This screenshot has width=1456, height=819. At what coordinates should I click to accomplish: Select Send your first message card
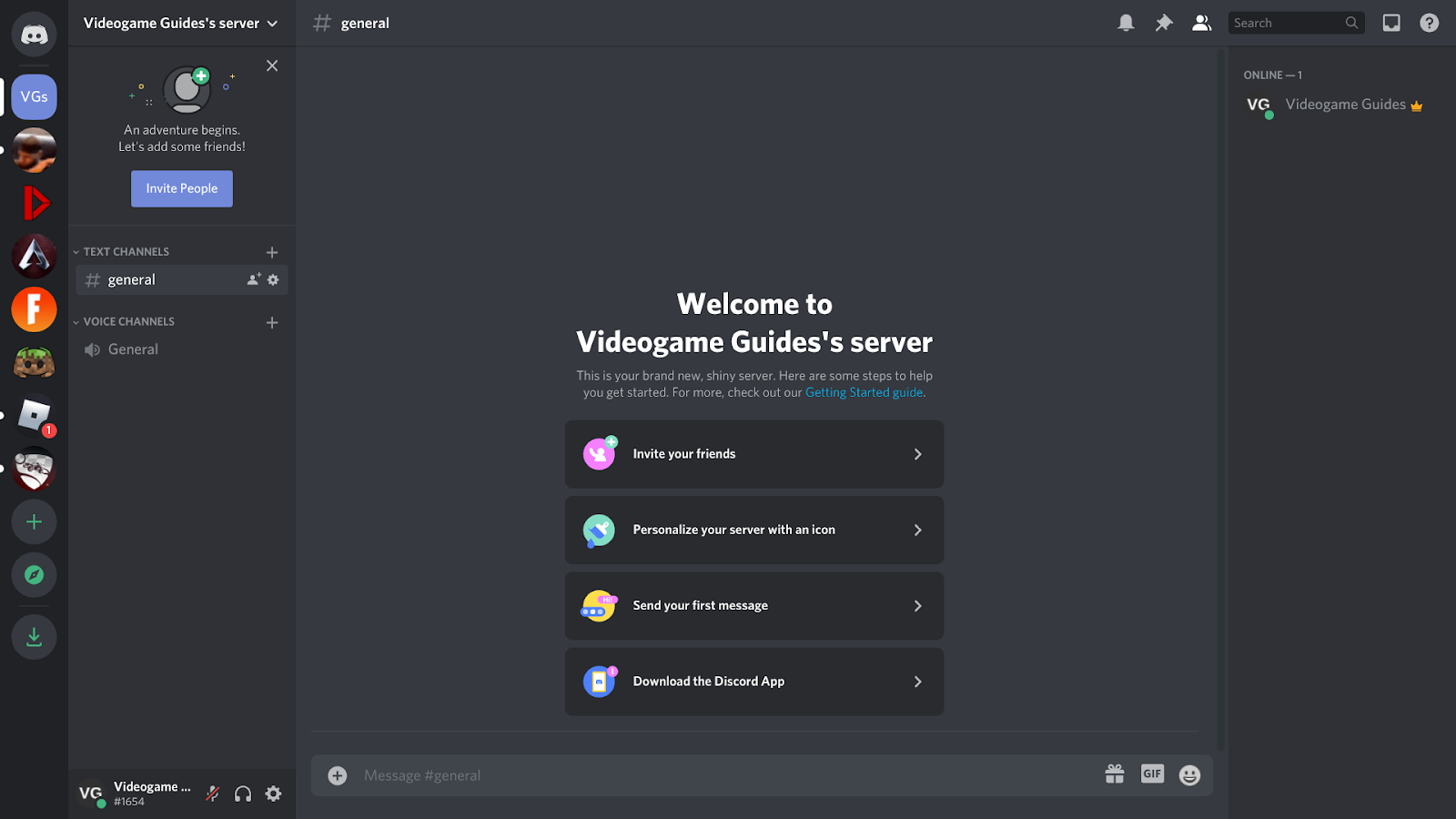tap(754, 606)
